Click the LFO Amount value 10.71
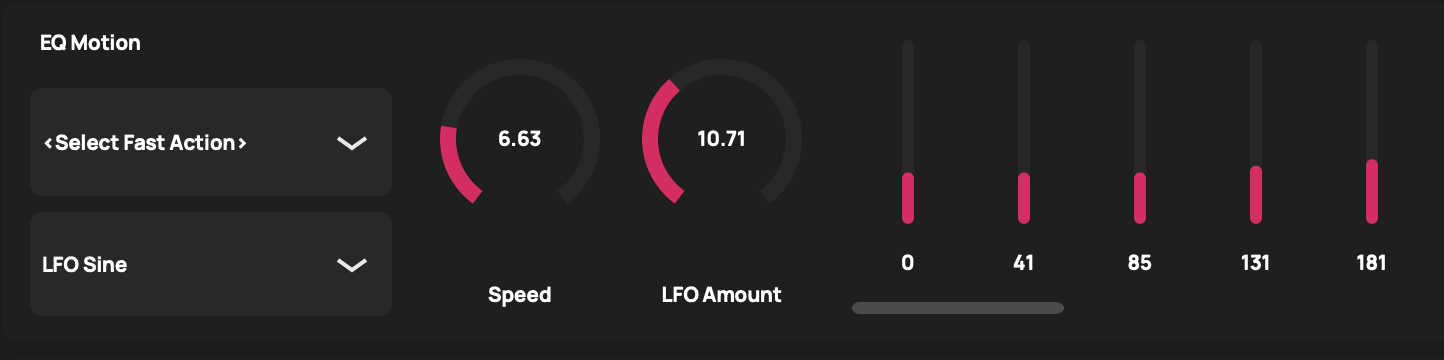This screenshot has width=1444, height=360. [721, 139]
